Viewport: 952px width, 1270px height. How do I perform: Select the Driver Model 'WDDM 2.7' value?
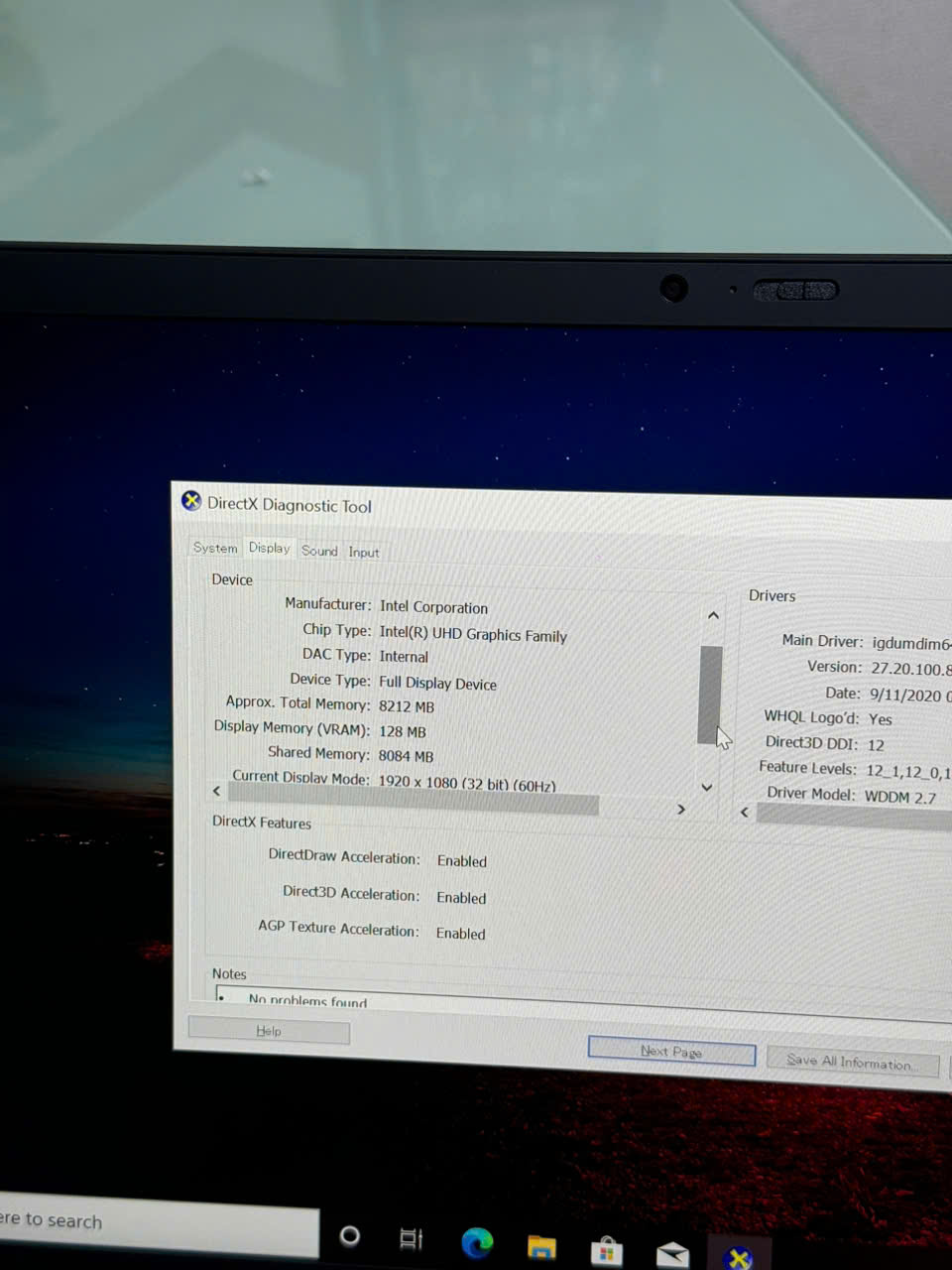pyautogui.click(x=900, y=797)
